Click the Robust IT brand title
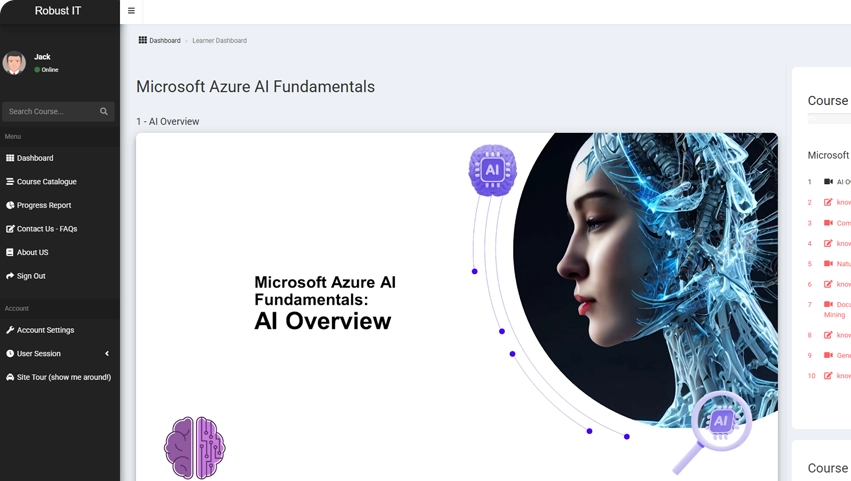The image size is (851, 481). pos(58,11)
